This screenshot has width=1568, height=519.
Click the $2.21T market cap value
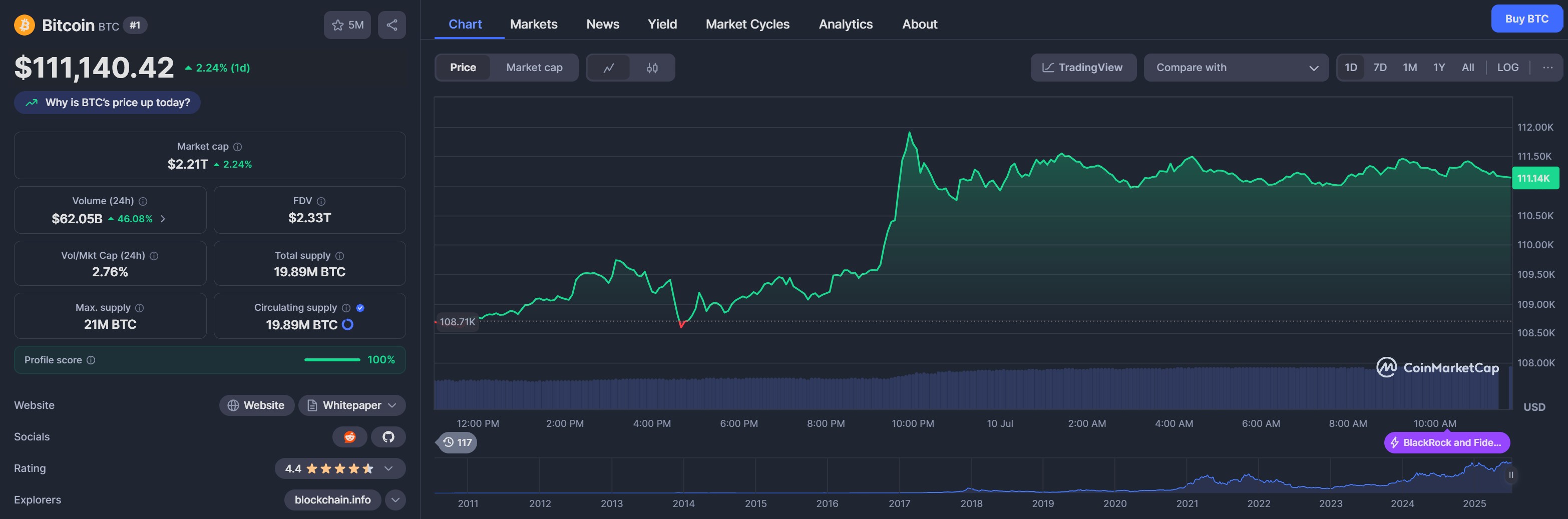[187, 164]
